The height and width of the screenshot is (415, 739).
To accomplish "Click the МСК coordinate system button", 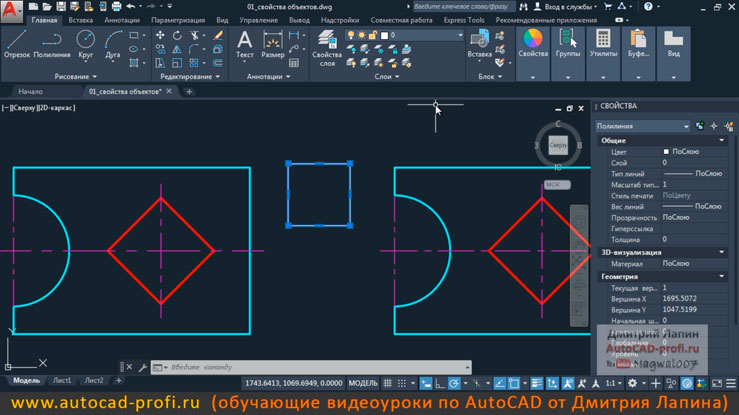I will pos(557,185).
